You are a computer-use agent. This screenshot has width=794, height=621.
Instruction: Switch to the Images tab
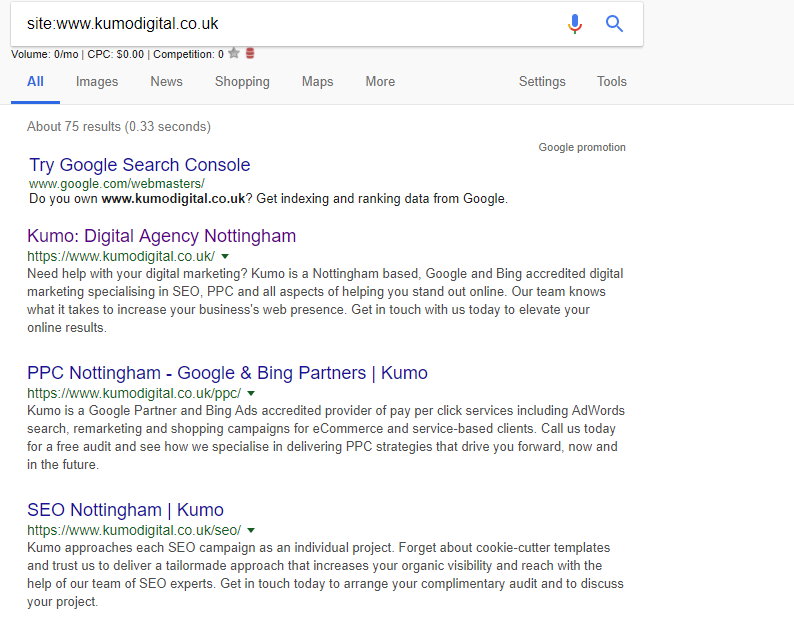tap(97, 82)
